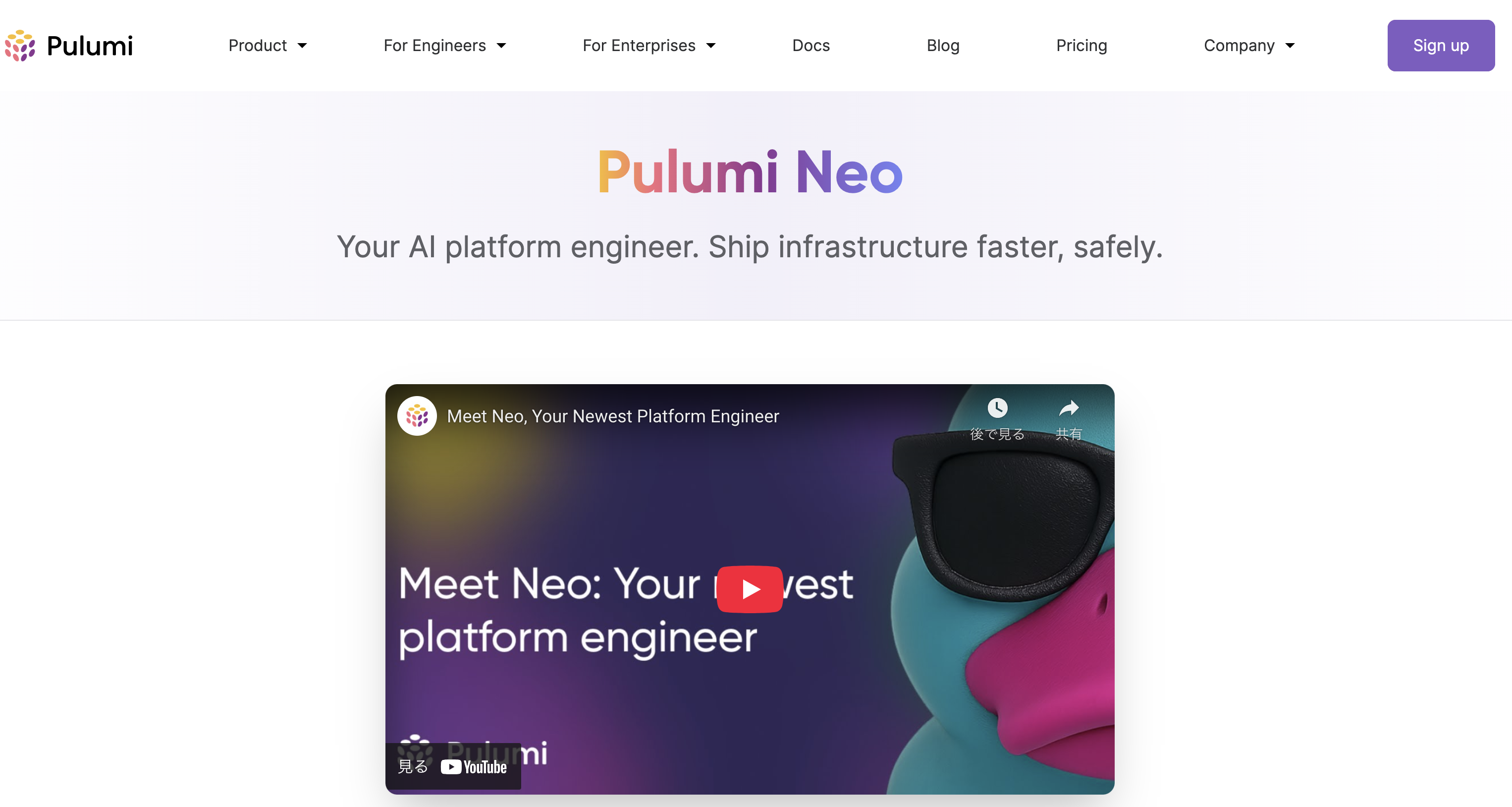Open the Blog navigation link
The image size is (1512, 807).
[x=943, y=46]
